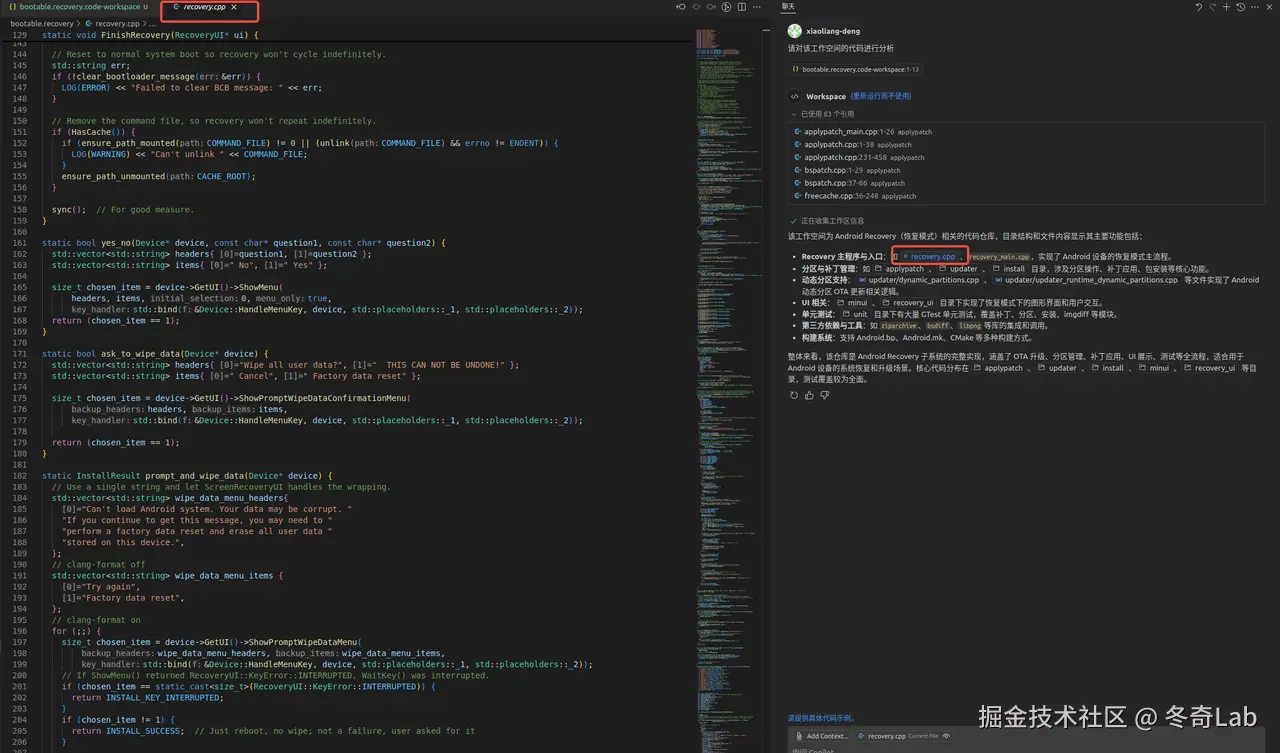This screenshot has height=753, width=1280.
Task: Click the chat history icon in chat panel
Action: pos(1241,7)
